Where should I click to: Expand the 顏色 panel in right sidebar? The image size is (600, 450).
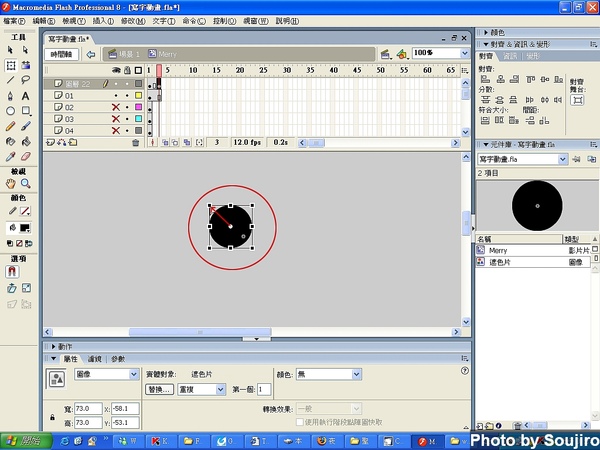pyautogui.click(x=496, y=32)
